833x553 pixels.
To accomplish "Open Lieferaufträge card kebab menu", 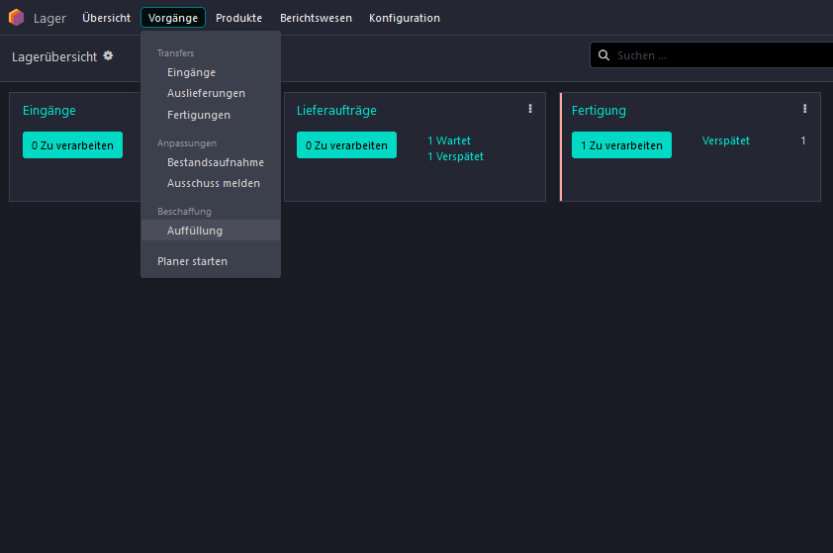I will (530, 109).
